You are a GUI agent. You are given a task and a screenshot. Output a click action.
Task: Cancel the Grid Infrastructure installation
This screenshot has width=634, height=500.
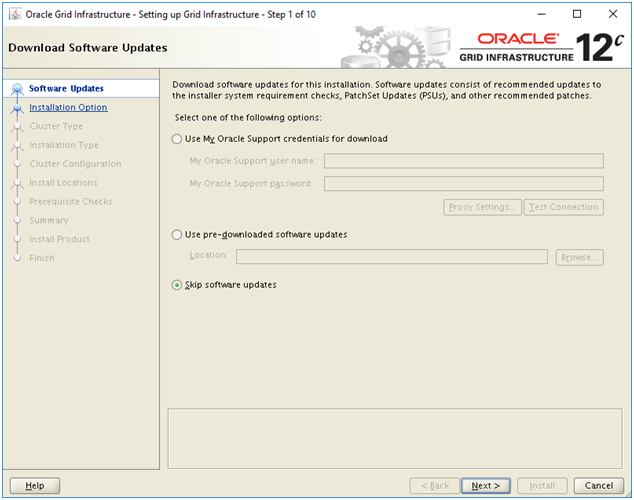[598, 485]
